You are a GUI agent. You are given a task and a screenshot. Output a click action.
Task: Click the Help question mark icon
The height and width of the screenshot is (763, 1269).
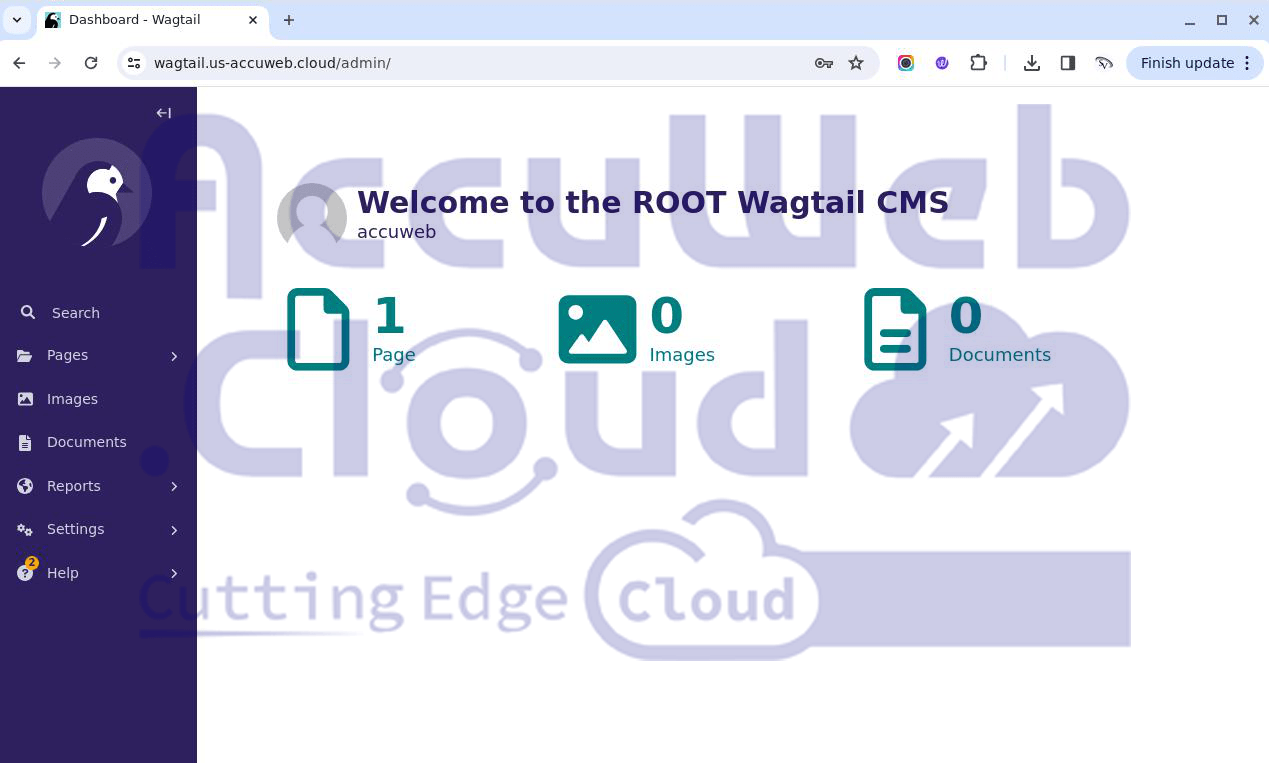[x=26, y=573]
